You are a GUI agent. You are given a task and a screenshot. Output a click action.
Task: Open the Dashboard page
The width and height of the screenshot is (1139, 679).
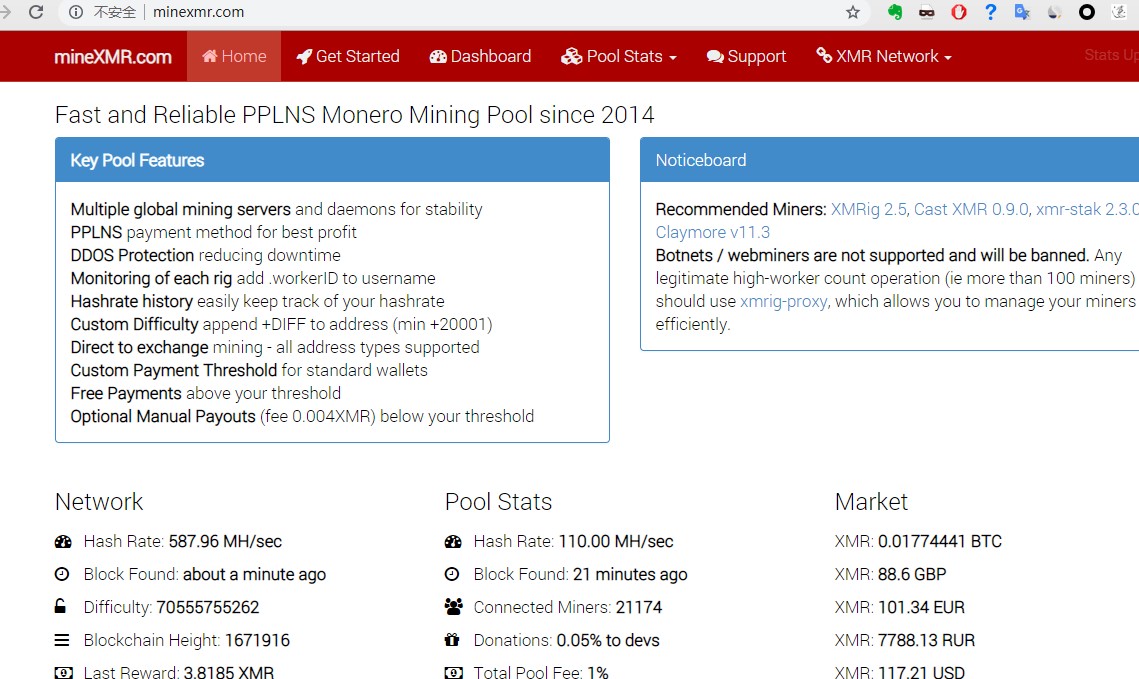480,56
